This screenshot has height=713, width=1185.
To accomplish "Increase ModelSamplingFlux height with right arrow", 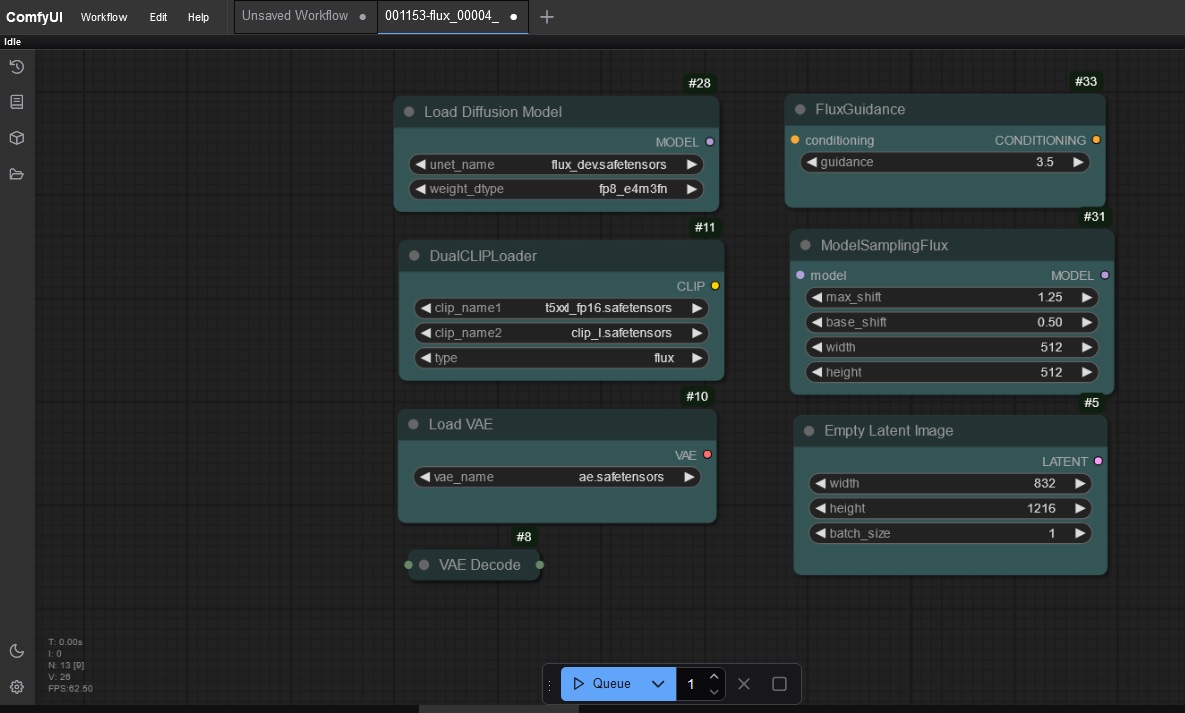I will click(1086, 372).
